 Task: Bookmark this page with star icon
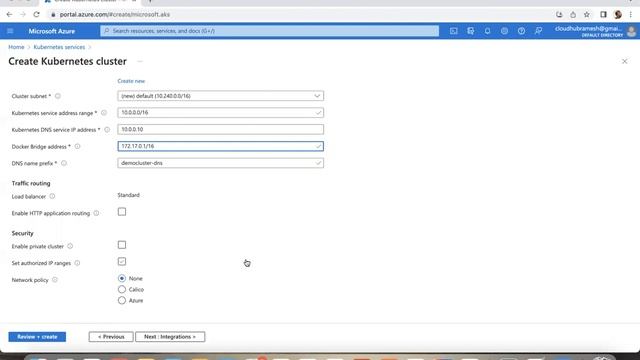pyautogui.click(x=587, y=14)
